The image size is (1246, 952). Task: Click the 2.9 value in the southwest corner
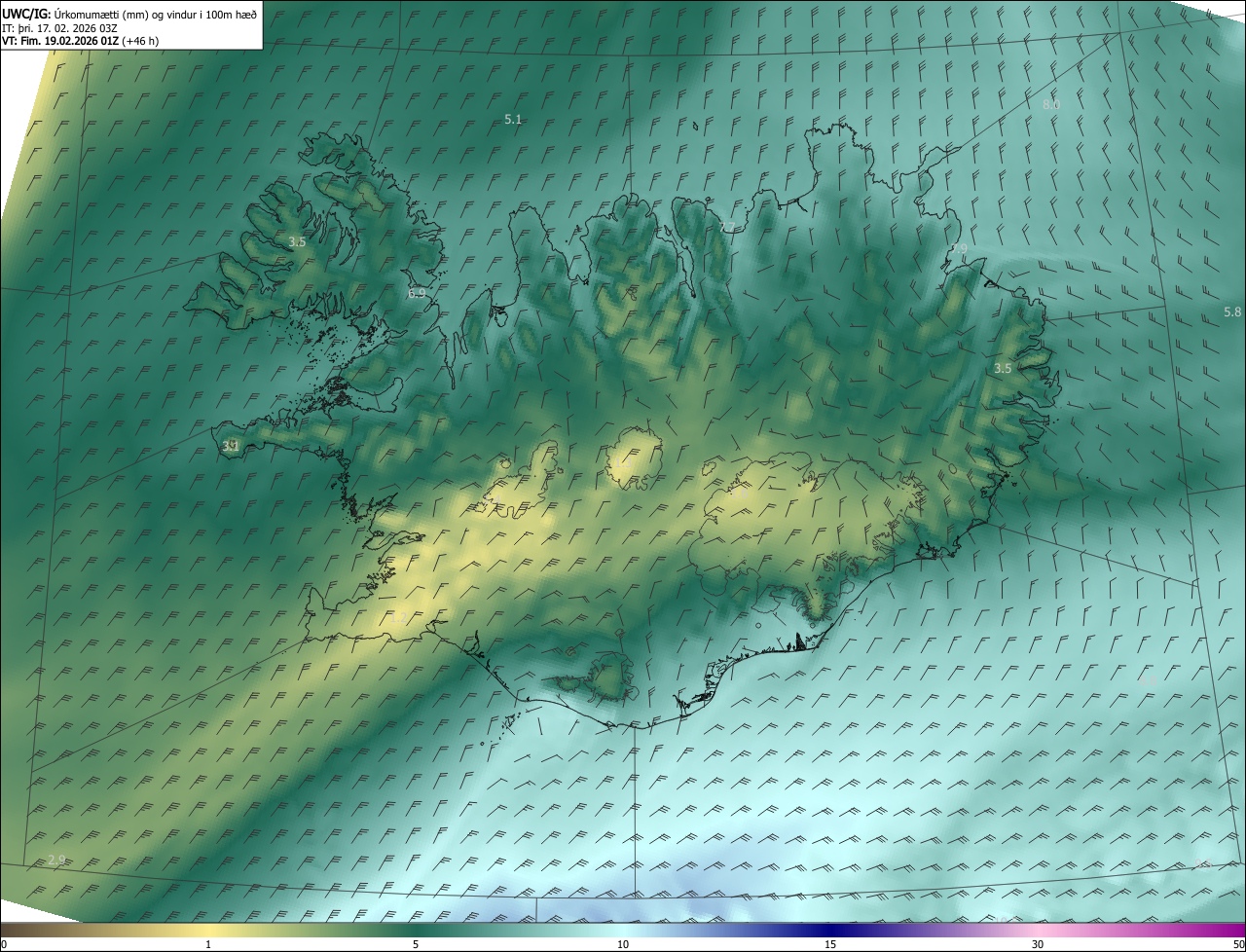tap(56, 860)
